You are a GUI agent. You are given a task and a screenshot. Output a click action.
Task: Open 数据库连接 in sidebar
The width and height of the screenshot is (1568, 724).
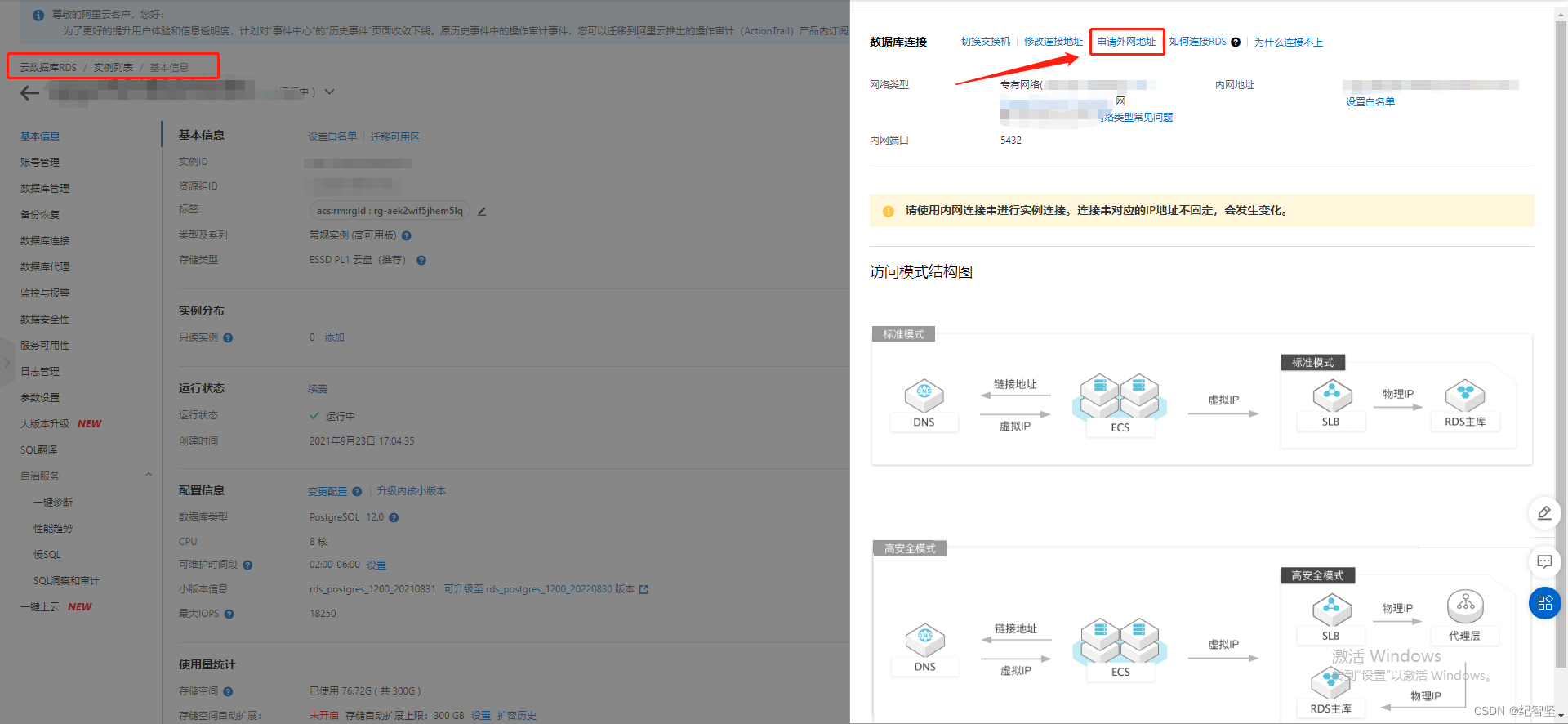coord(45,241)
